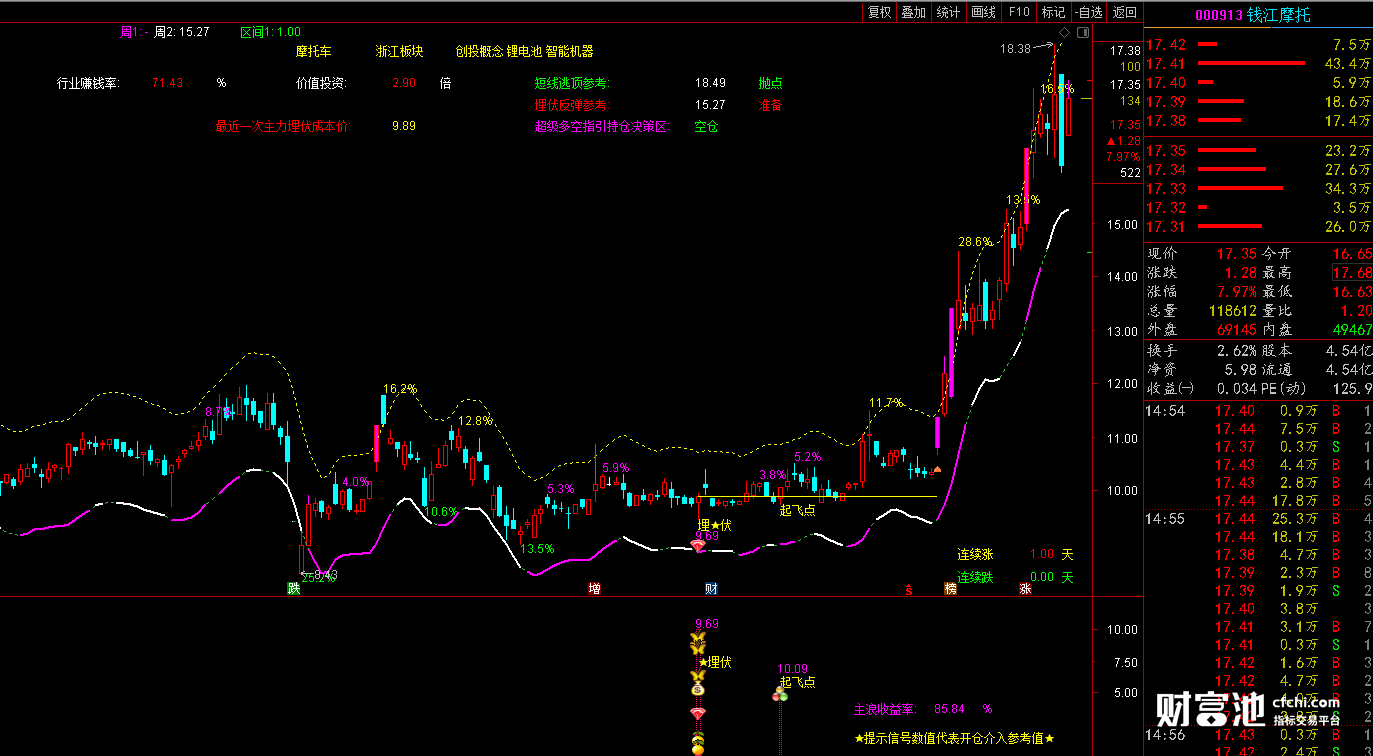Click the 空仓 position status
Screen dimensions: 1373x756
point(707,127)
